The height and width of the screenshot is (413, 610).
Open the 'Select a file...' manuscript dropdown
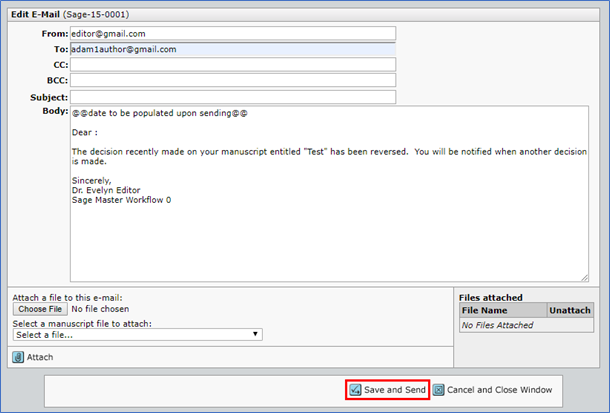coord(137,334)
